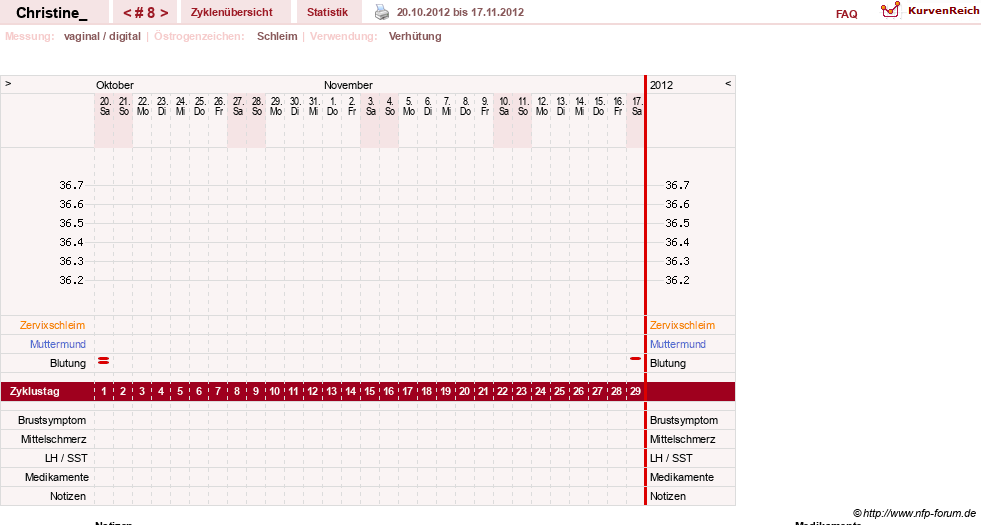Click the Christine_ user name

pyautogui.click(x=52, y=13)
